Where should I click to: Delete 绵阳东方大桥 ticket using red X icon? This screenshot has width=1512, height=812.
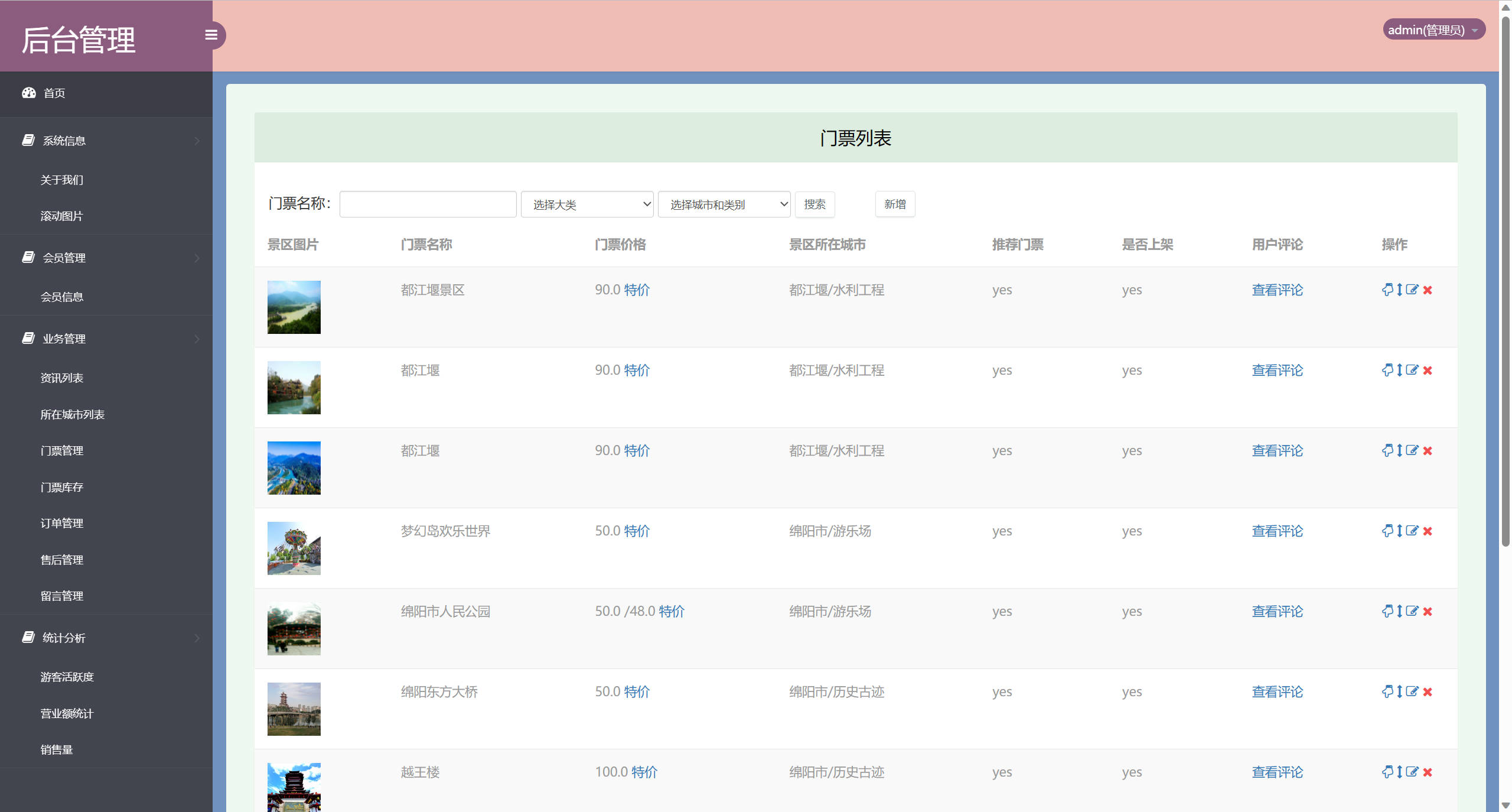tap(1428, 692)
